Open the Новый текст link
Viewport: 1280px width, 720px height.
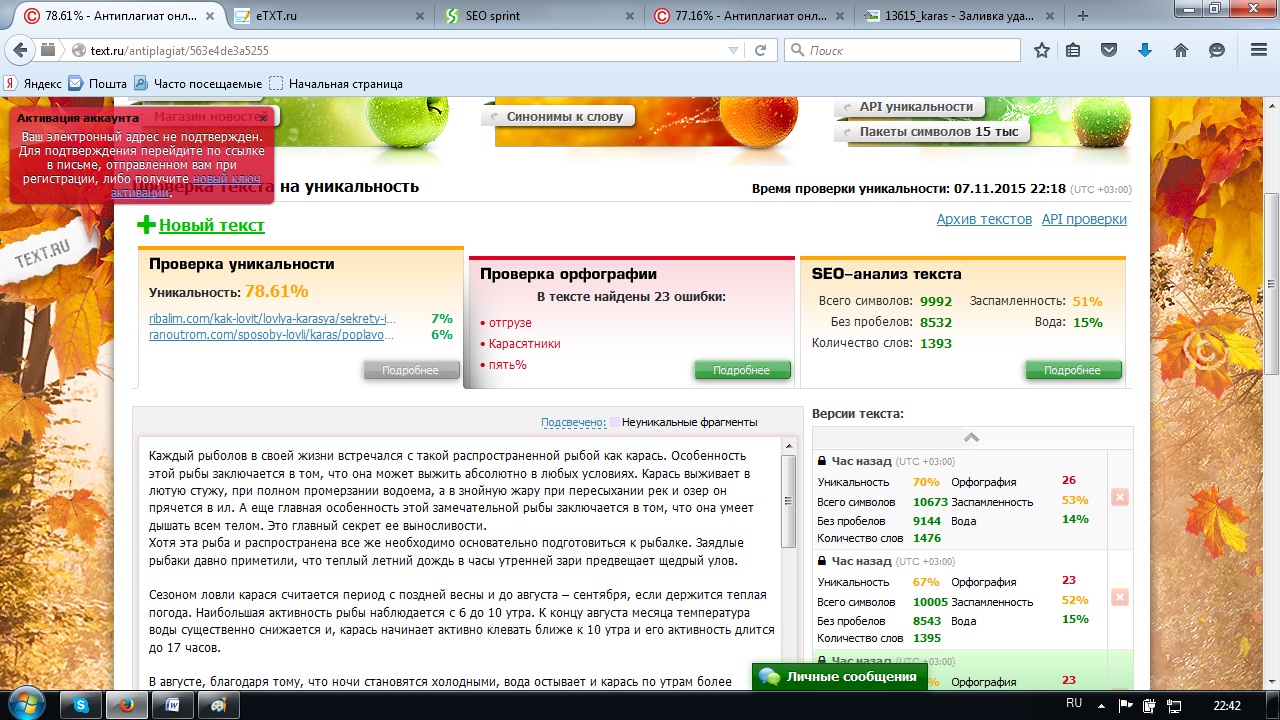tap(212, 225)
